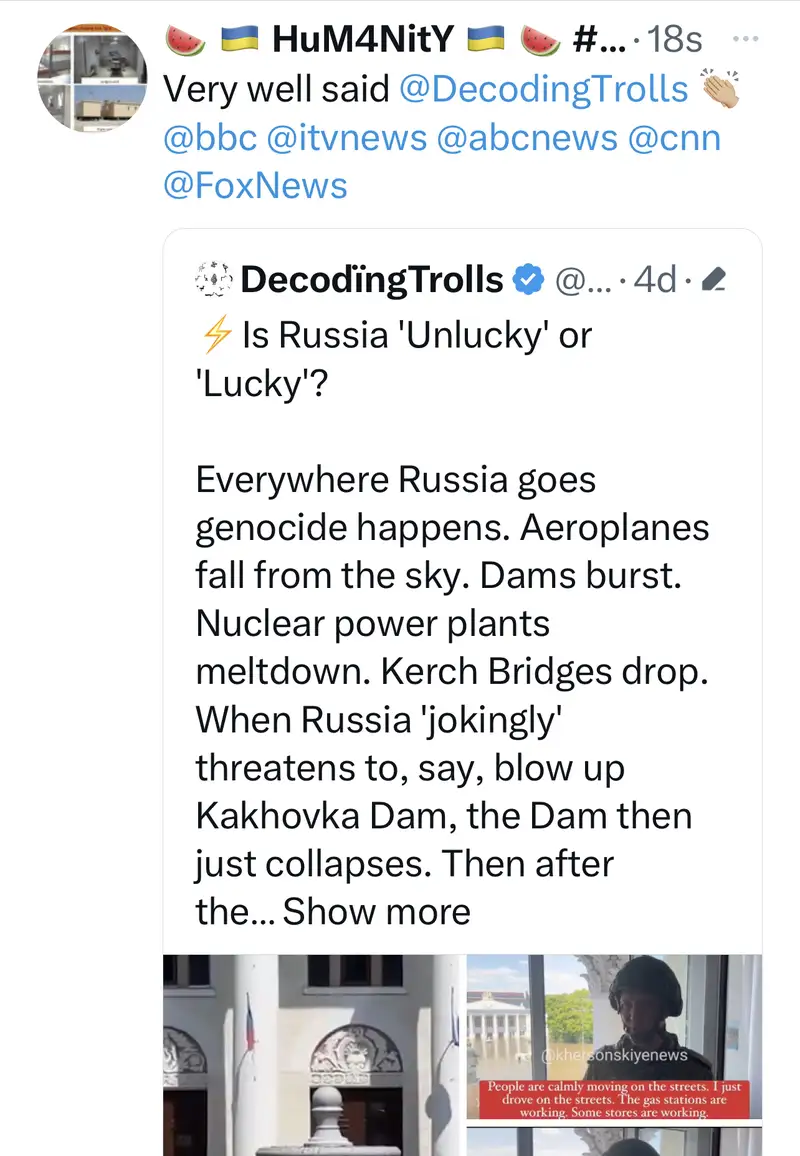Open the DecodingTrolls author name
Screen dimensions: 800x1156
pyautogui.click(x=372, y=280)
